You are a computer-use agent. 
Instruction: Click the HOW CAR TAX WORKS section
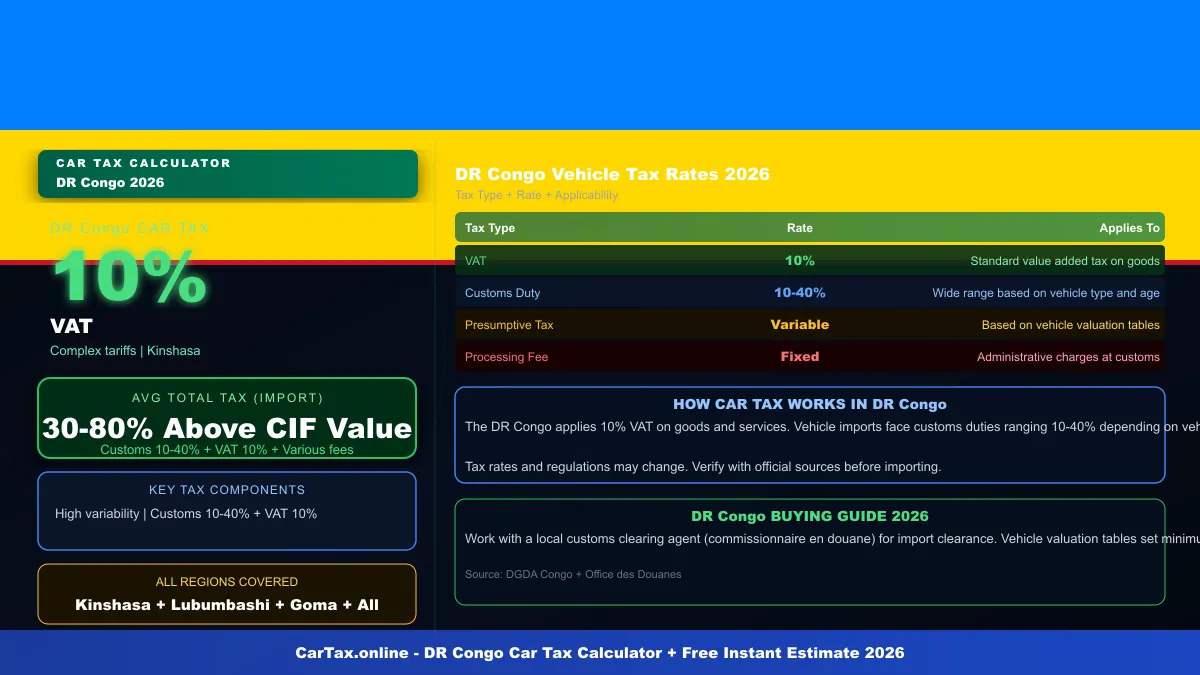pos(810,433)
